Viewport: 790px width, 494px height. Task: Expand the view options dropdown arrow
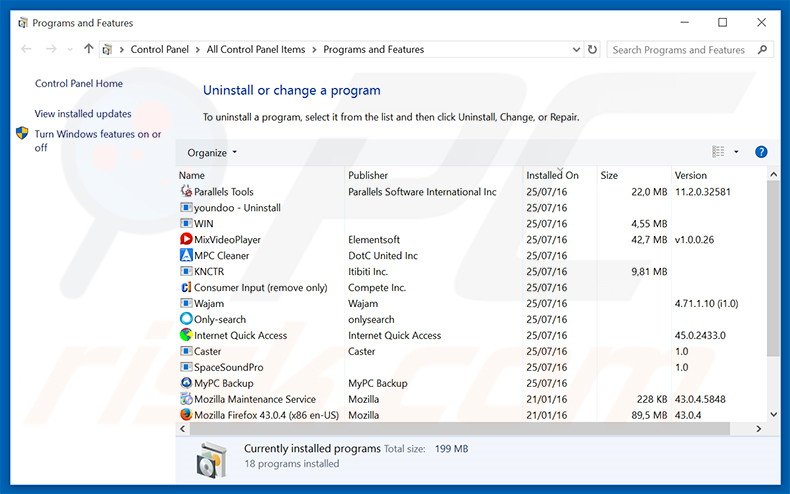tap(736, 152)
